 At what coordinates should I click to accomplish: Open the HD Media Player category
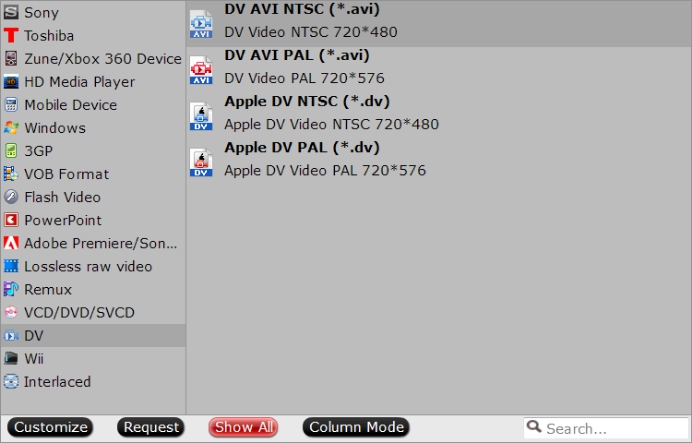click(79, 82)
